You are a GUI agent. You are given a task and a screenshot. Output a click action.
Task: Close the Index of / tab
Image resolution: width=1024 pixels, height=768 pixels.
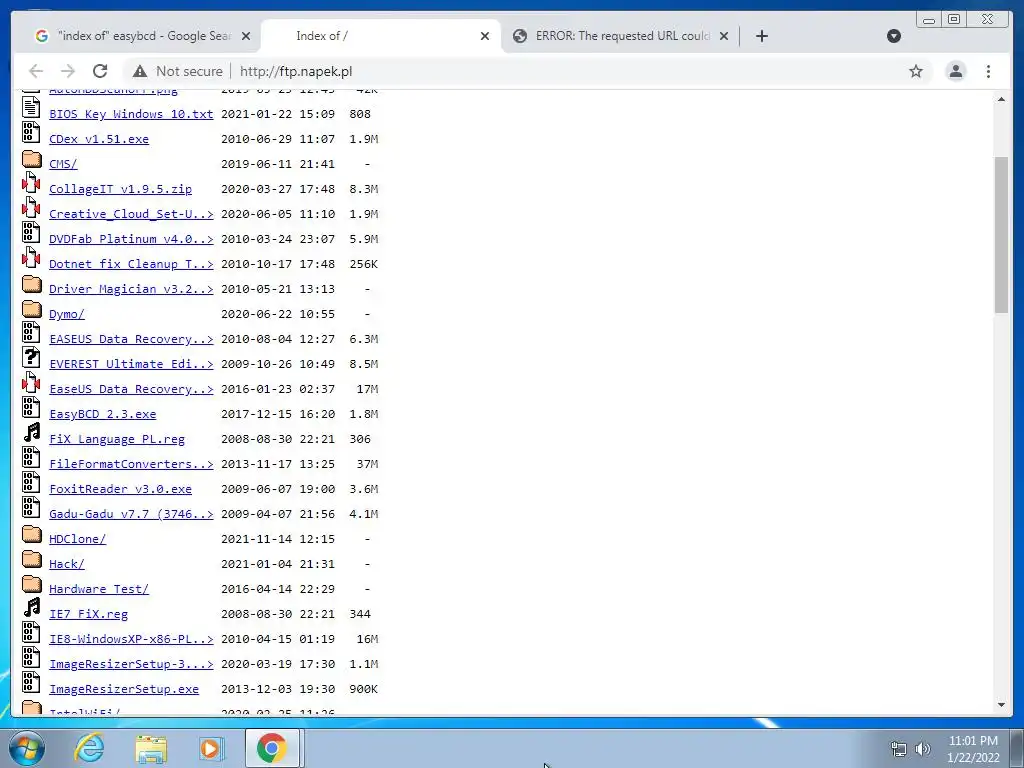click(x=485, y=36)
